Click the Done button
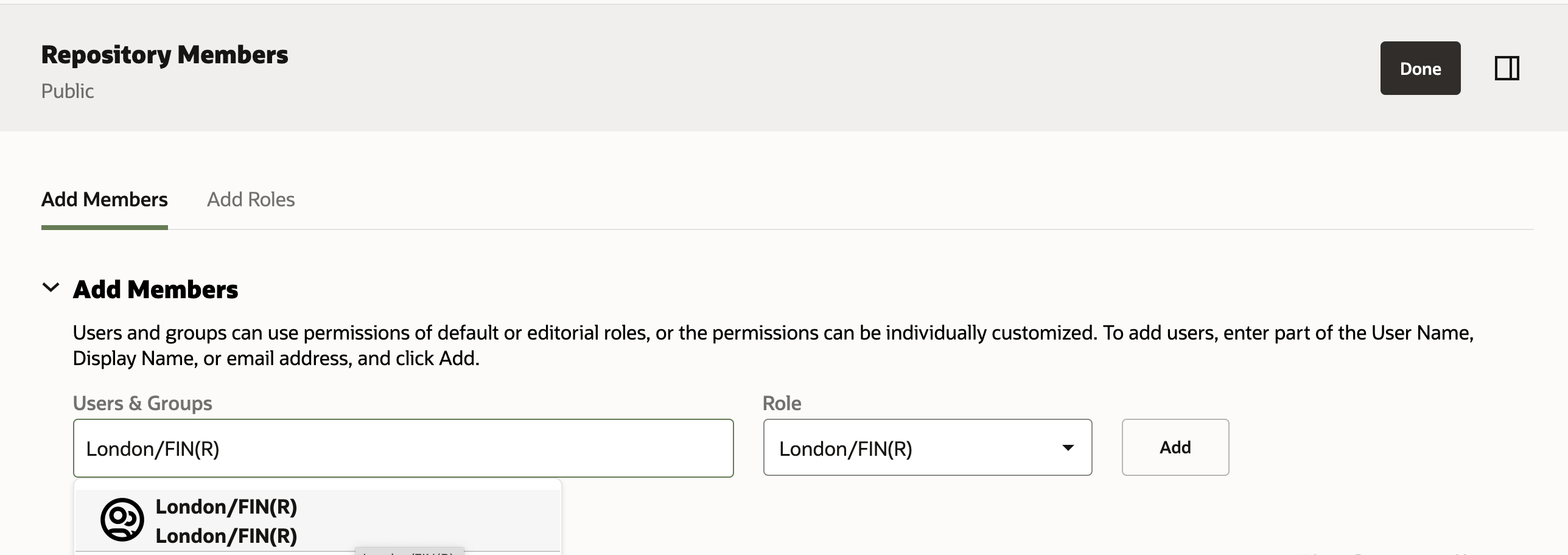 point(1419,68)
